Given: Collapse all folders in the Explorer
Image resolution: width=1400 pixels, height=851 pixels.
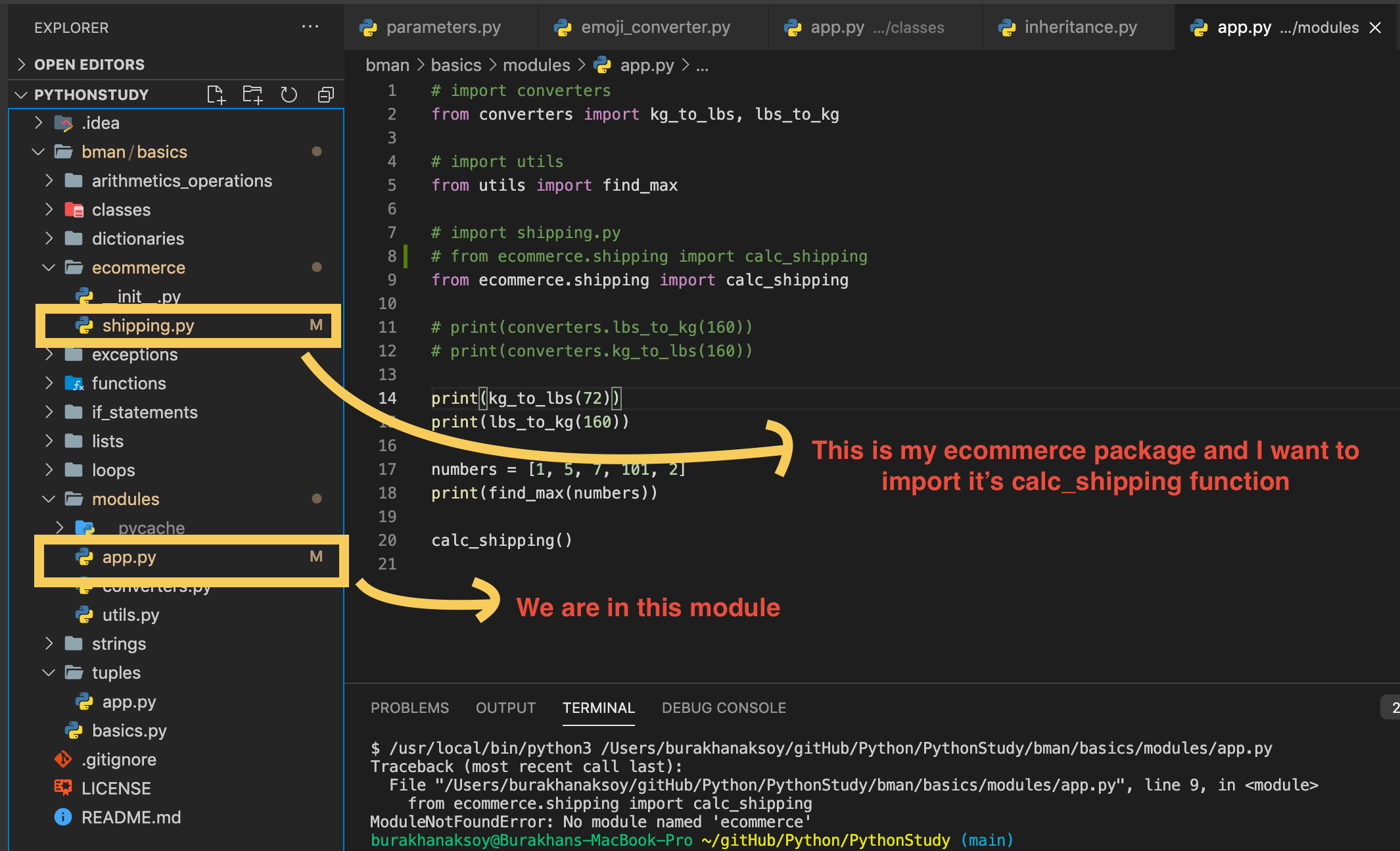Looking at the screenshot, I should (x=325, y=94).
